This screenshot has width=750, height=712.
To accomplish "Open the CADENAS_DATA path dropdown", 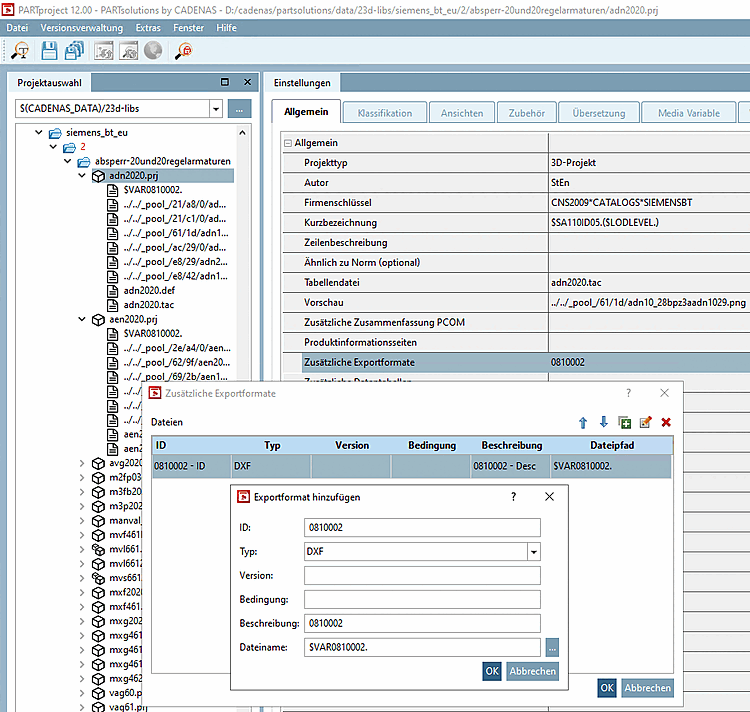I will (216, 108).
